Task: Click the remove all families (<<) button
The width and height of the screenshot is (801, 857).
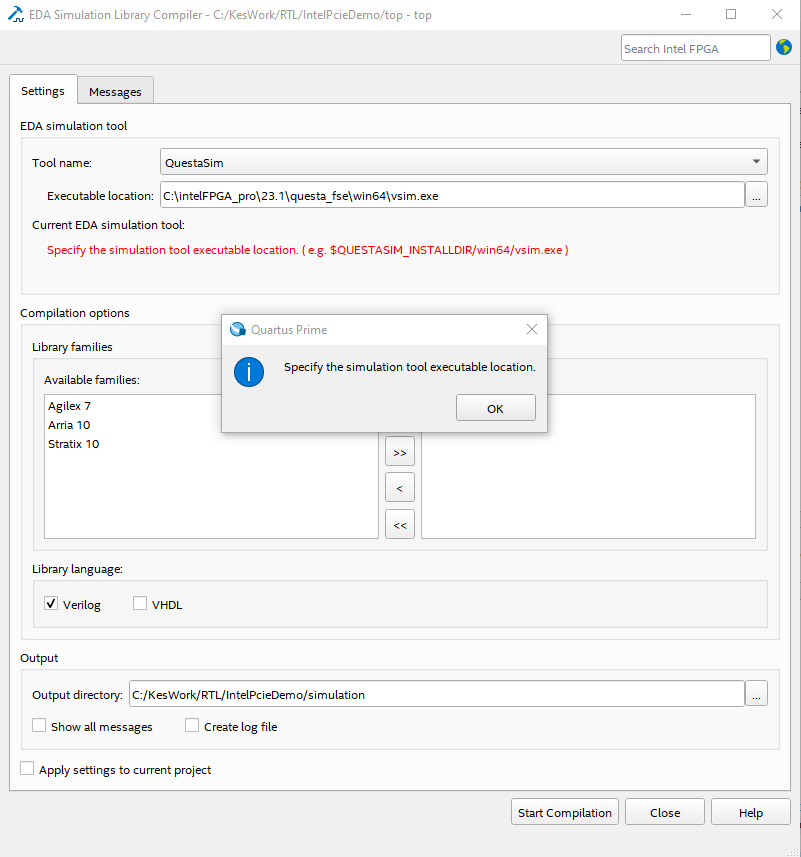Action: (400, 524)
